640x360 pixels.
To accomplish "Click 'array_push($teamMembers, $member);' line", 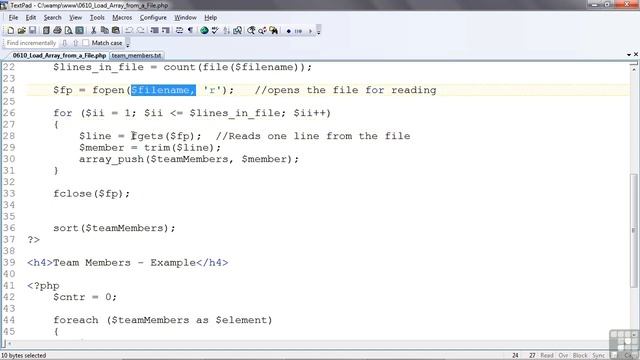I will 189,159.
